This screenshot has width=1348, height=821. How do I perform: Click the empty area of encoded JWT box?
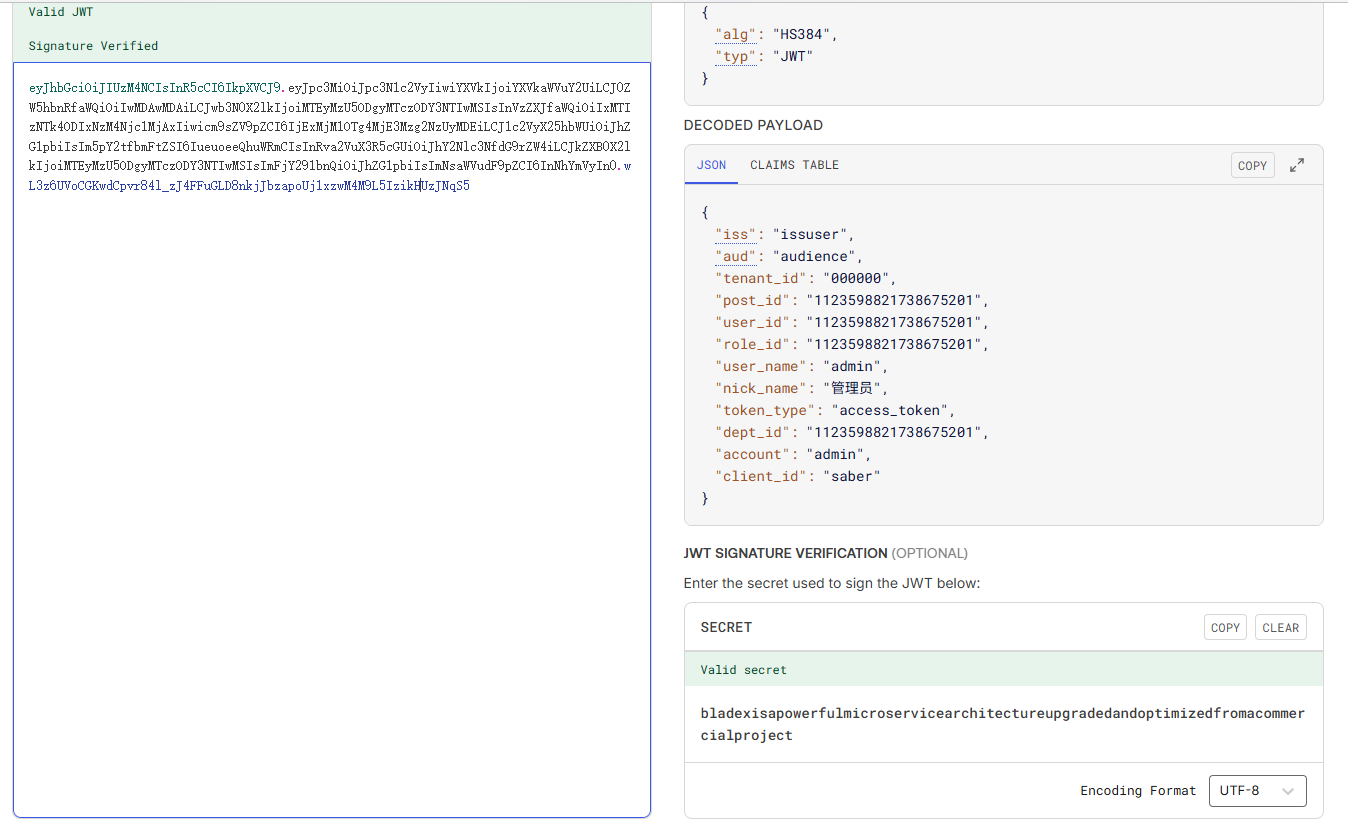click(331, 500)
